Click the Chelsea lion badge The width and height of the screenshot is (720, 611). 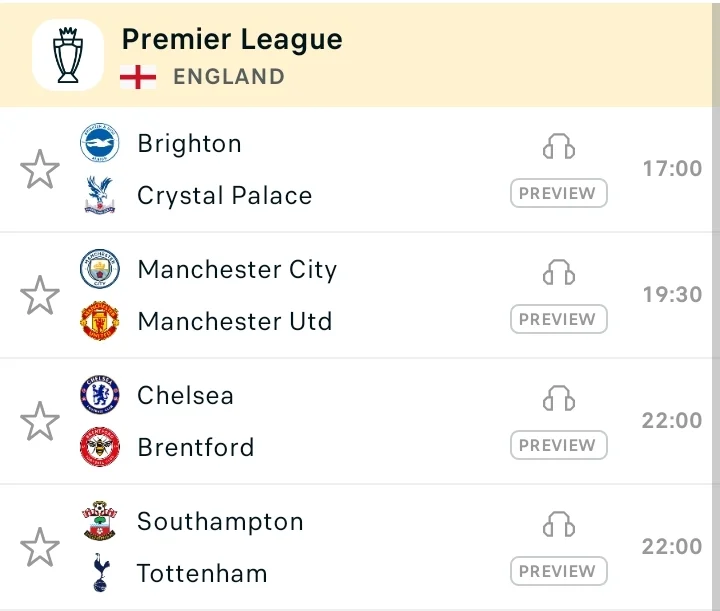tap(100, 394)
